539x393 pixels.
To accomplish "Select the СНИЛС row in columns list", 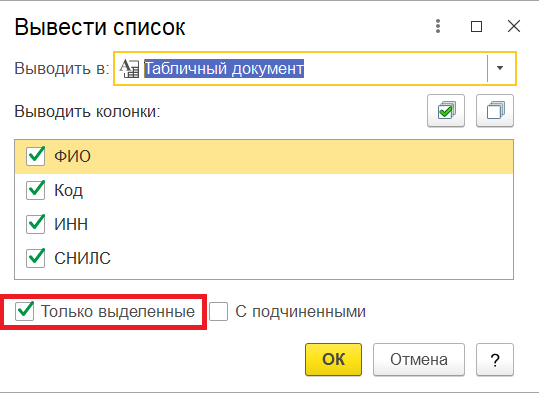I will pyautogui.click(x=264, y=258).
